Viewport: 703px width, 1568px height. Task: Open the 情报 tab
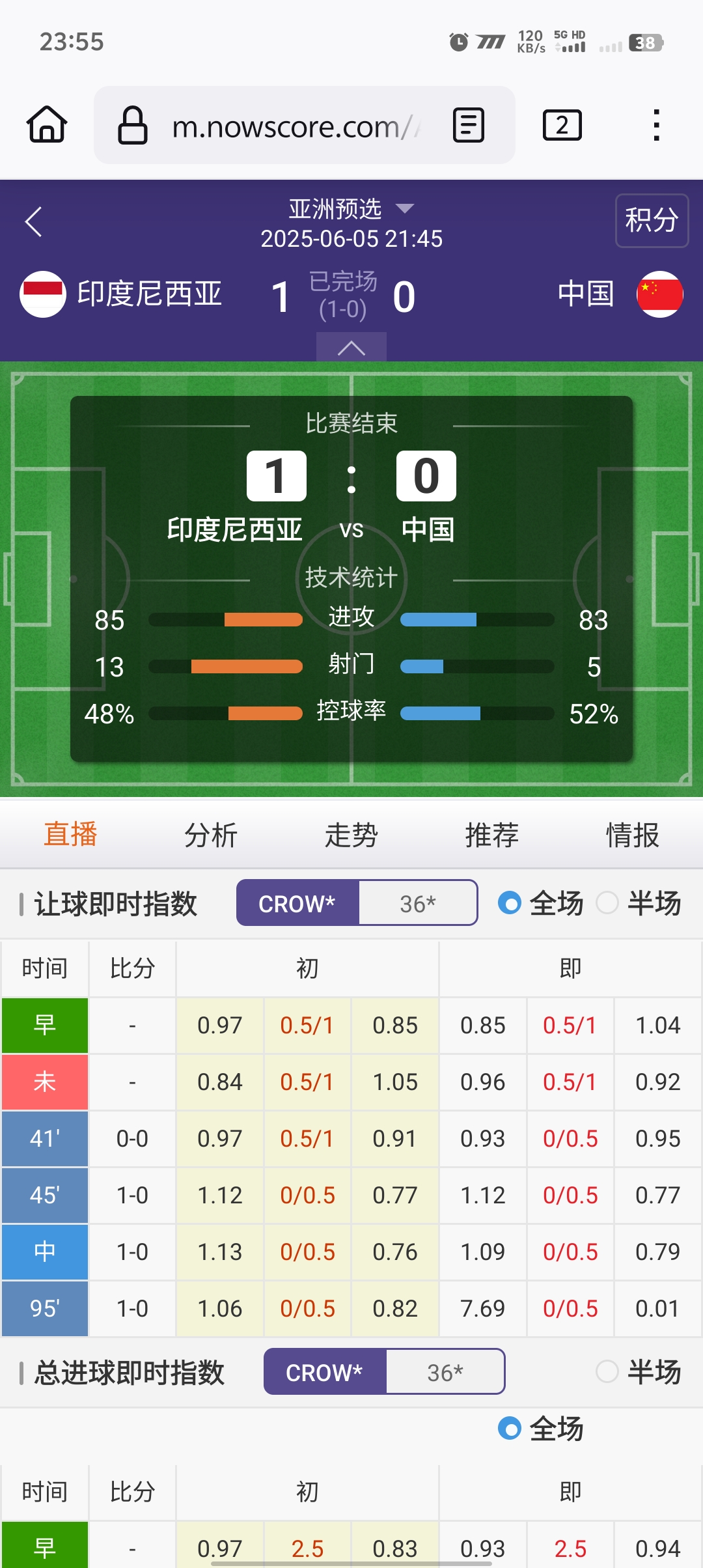[632, 835]
